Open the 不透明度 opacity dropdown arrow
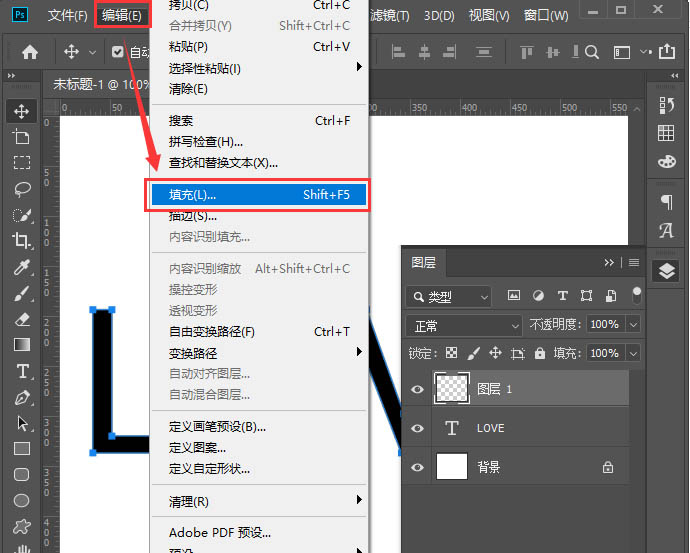This screenshot has width=690, height=553. click(633, 325)
